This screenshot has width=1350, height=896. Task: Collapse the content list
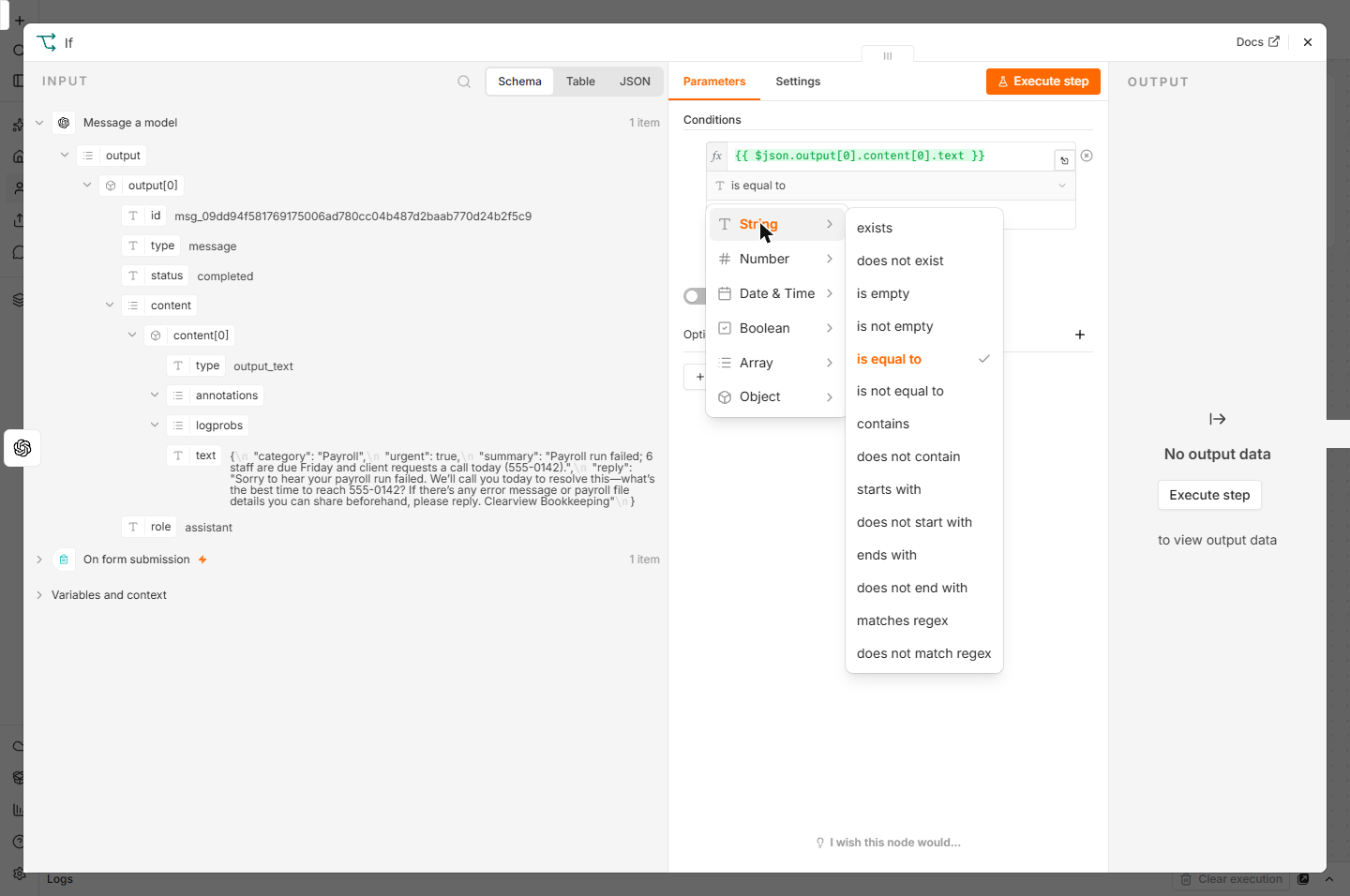tap(110, 306)
